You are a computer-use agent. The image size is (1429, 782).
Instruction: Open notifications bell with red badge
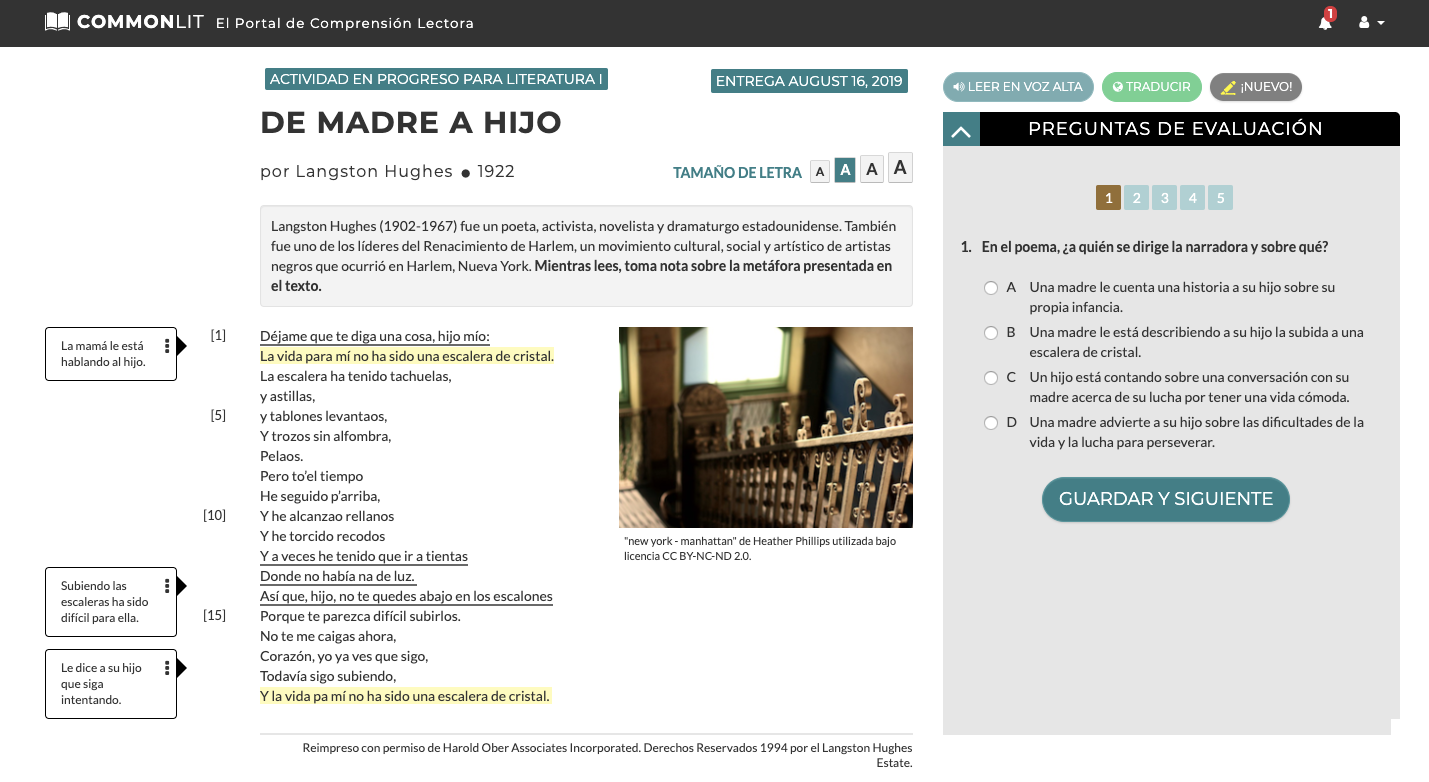(x=1325, y=21)
